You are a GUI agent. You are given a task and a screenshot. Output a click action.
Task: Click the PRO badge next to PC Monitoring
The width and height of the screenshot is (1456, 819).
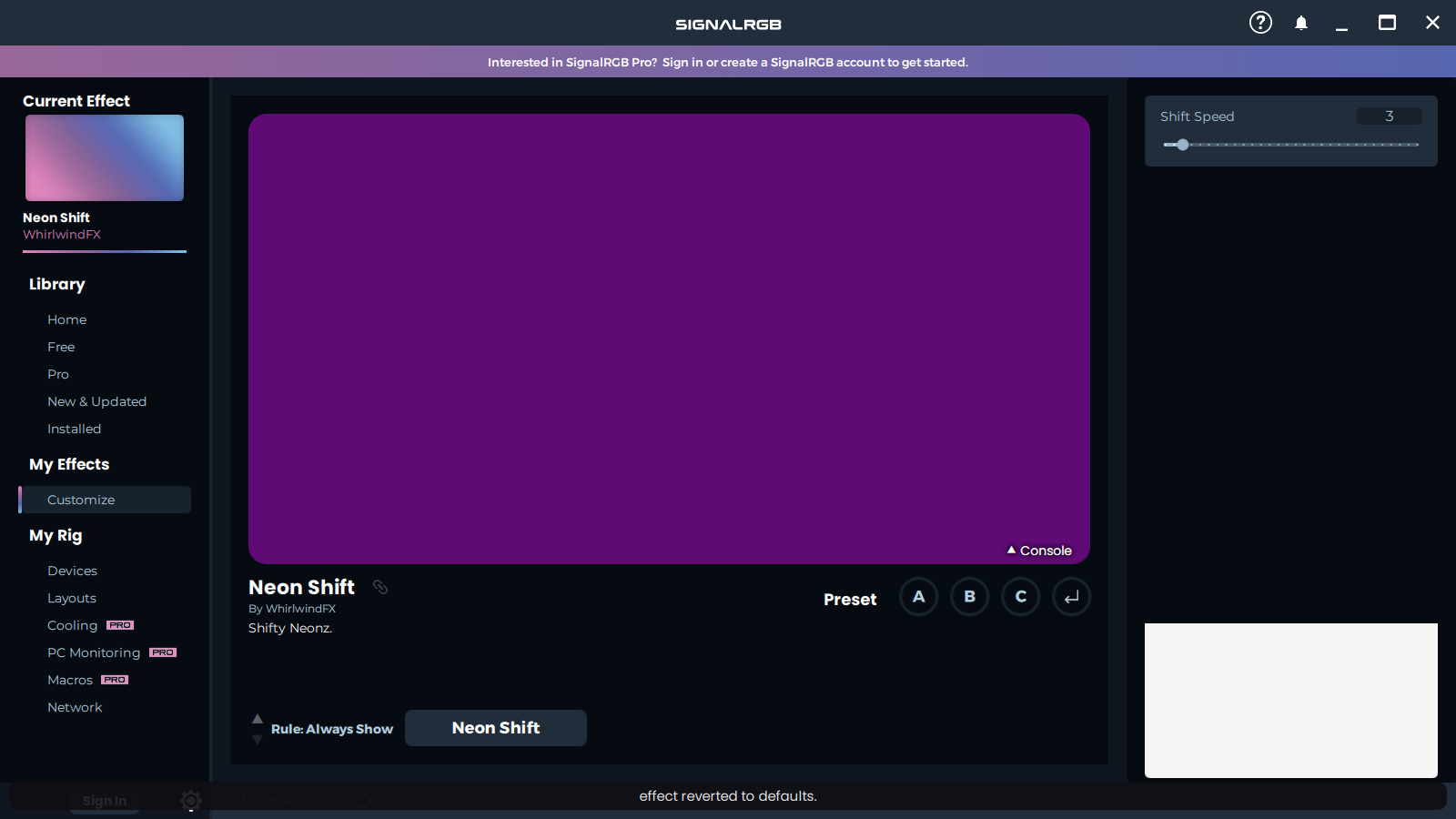[x=163, y=652]
